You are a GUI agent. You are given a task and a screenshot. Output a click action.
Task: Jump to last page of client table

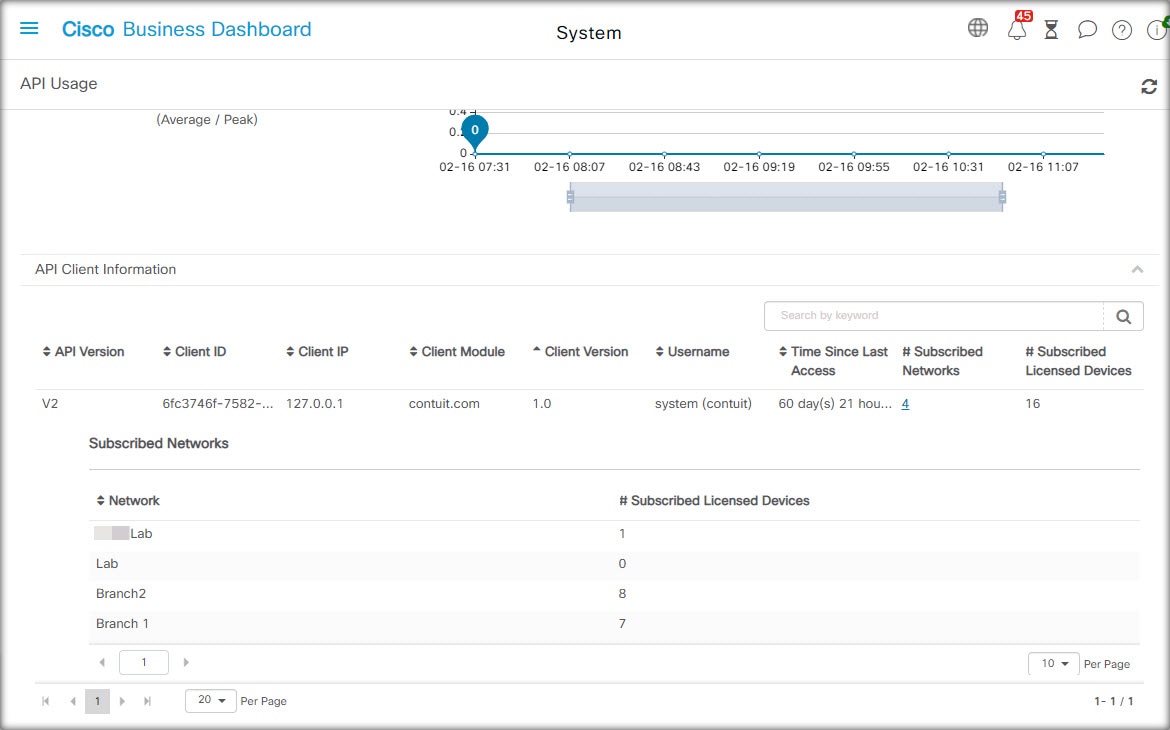[148, 701]
